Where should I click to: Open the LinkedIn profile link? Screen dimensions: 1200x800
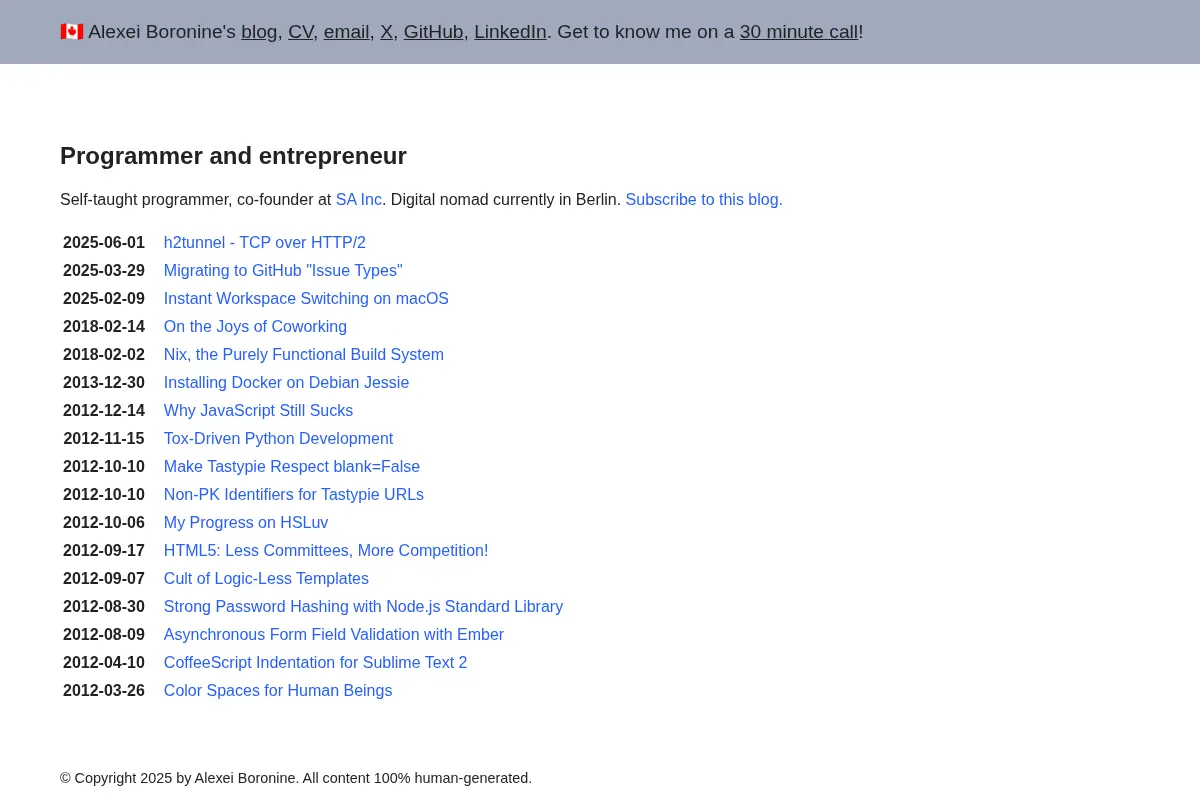(510, 32)
